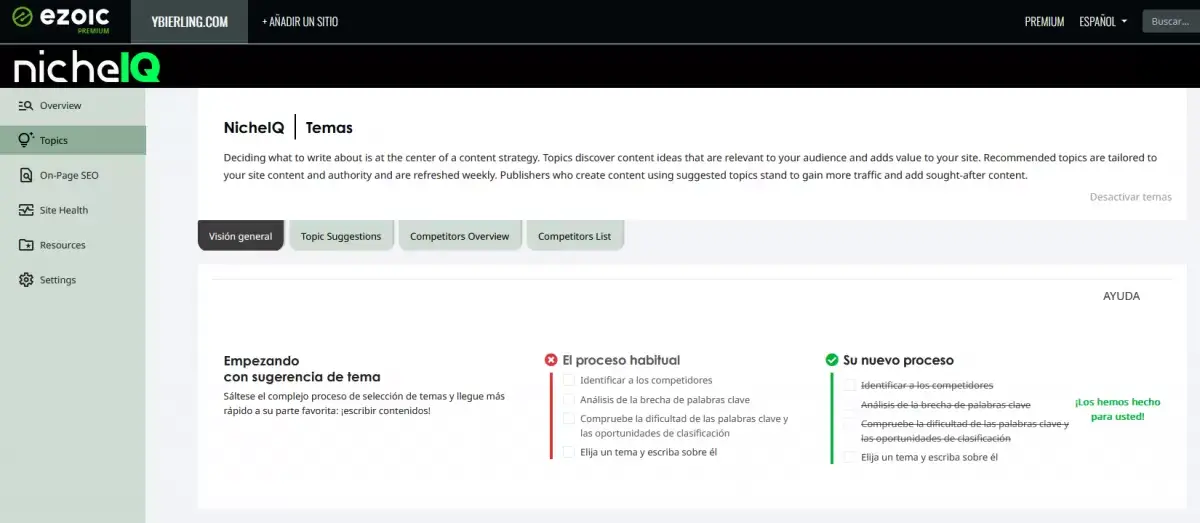
Task: Tick 'Análisis de la brecha' under El proceso habitual
Action: tap(569, 400)
